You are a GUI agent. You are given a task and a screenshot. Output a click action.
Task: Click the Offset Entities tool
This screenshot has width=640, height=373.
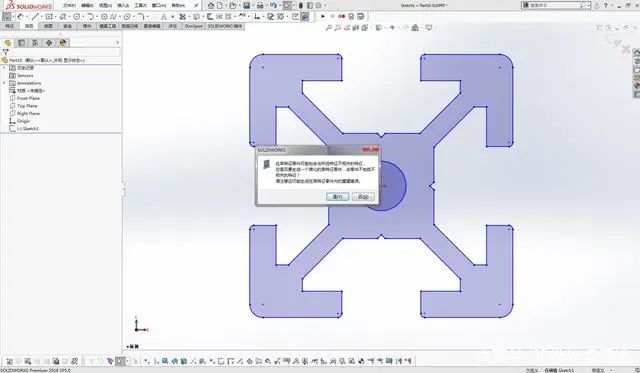coord(210,17)
